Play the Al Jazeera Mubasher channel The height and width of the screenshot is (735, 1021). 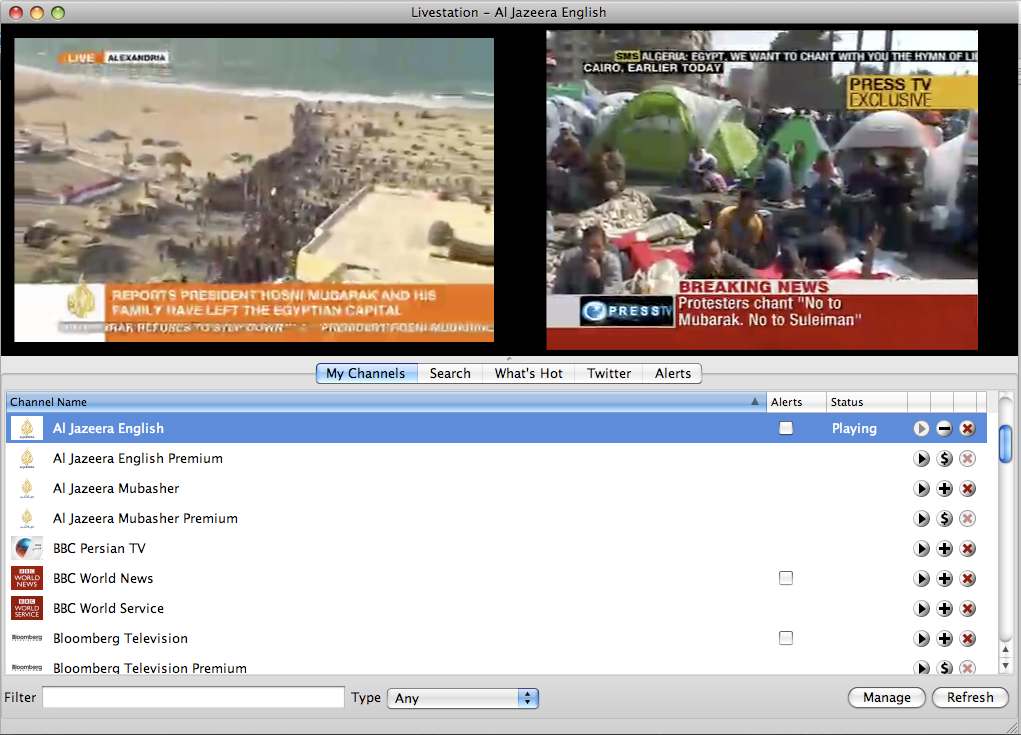point(921,488)
